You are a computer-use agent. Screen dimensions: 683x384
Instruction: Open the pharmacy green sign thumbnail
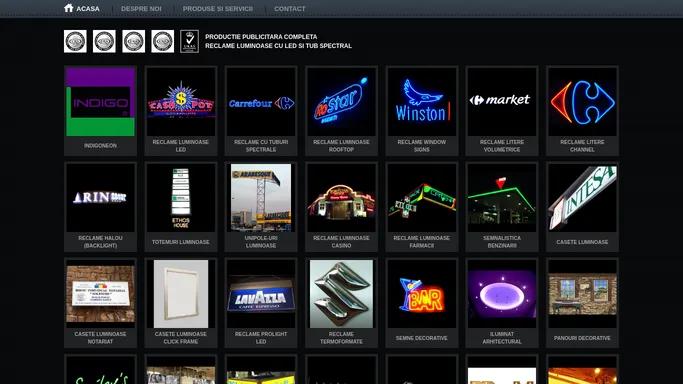pyautogui.click(x=422, y=198)
